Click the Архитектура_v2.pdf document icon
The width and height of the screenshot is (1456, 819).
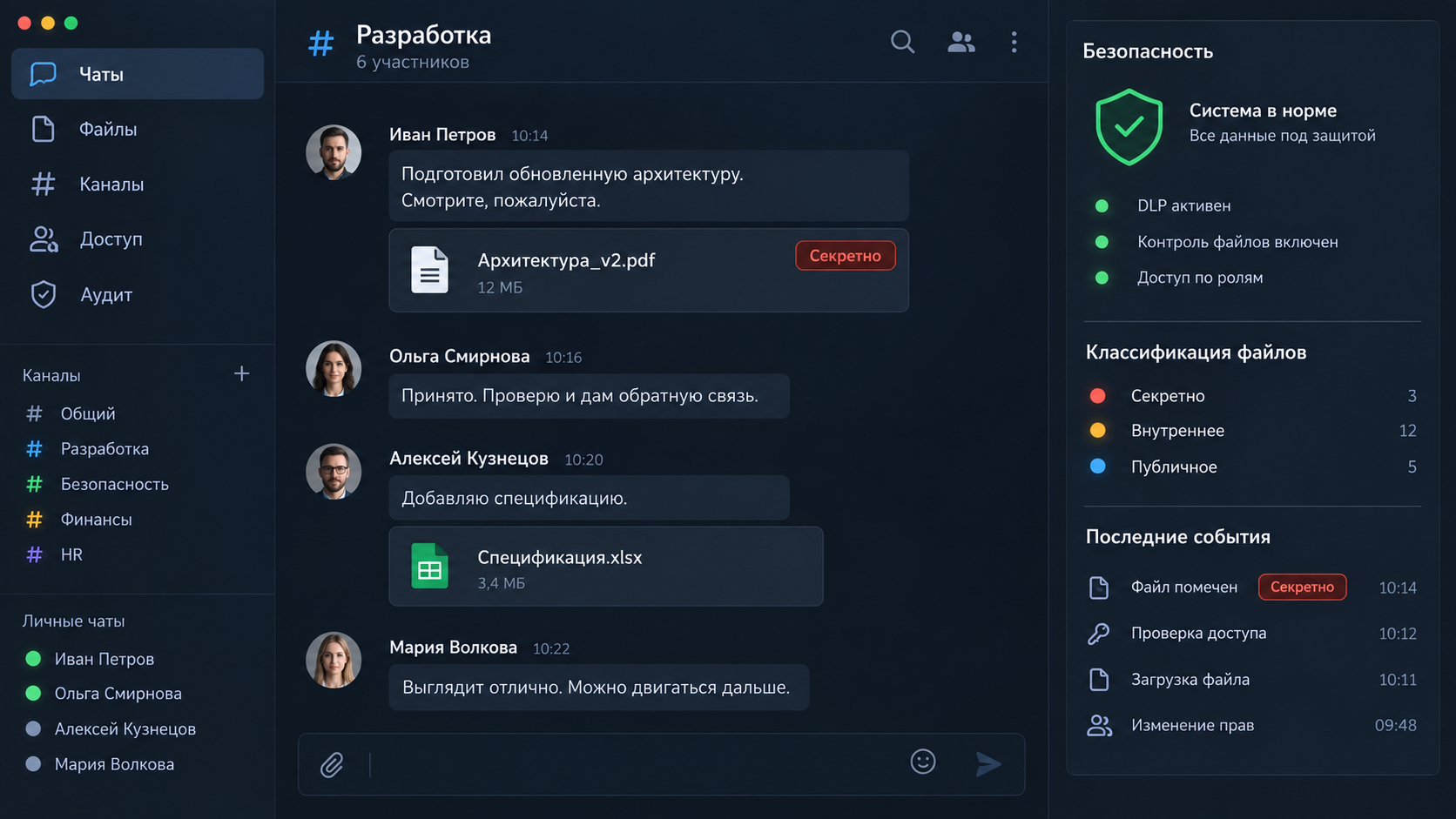coord(429,270)
